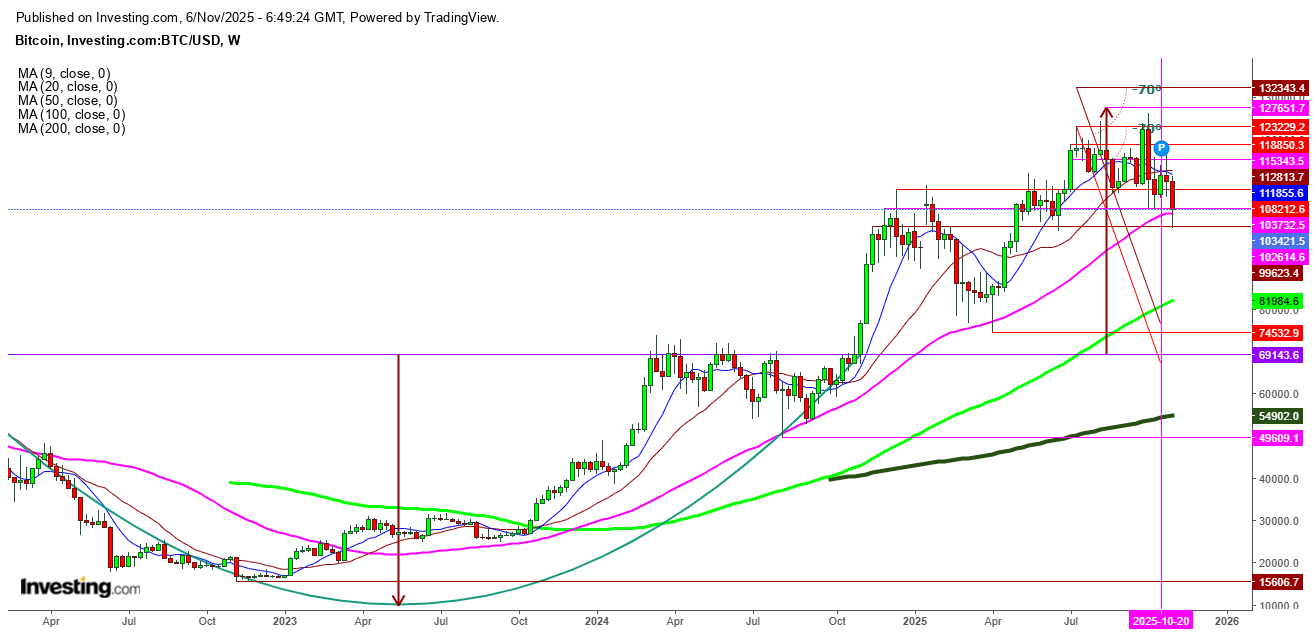Select the red 132343.4 price tag
Screen dimensions: 1316x634
click(1281, 89)
